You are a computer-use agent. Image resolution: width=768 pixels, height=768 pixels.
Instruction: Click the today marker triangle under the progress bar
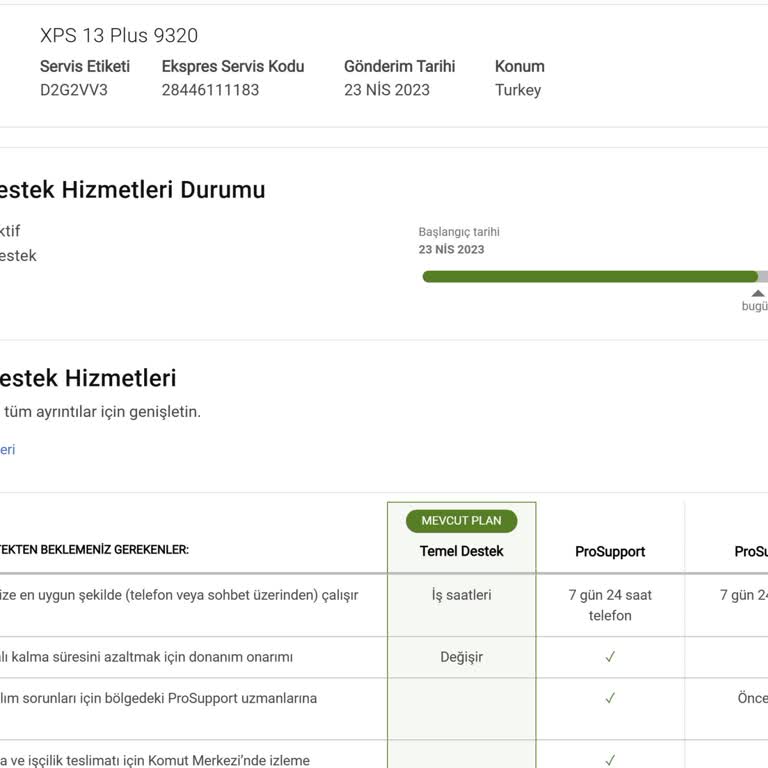(x=758, y=293)
